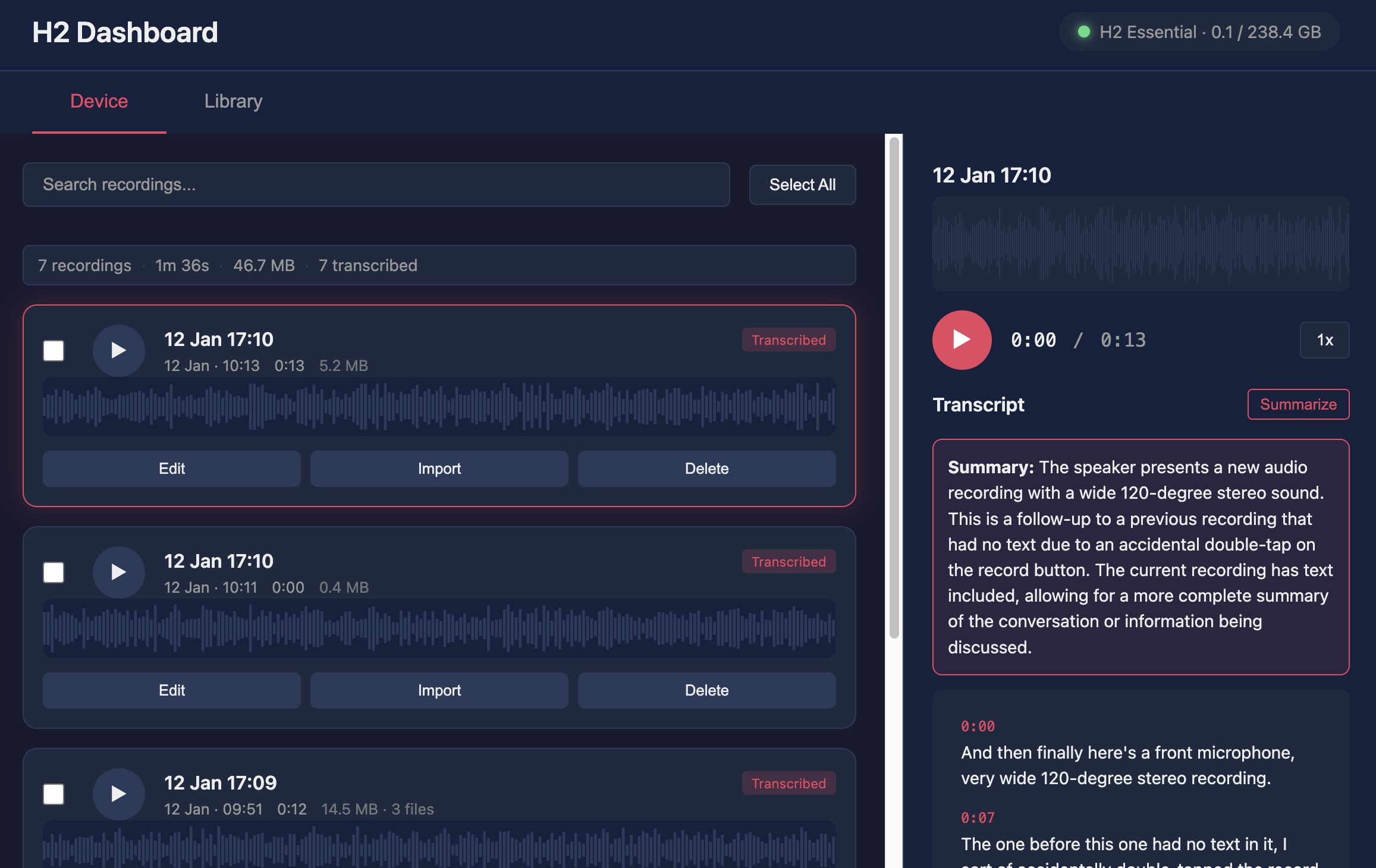The width and height of the screenshot is (1376, 868).
Task: Open the 1x playback speed control
Action: pos(1324,339)
